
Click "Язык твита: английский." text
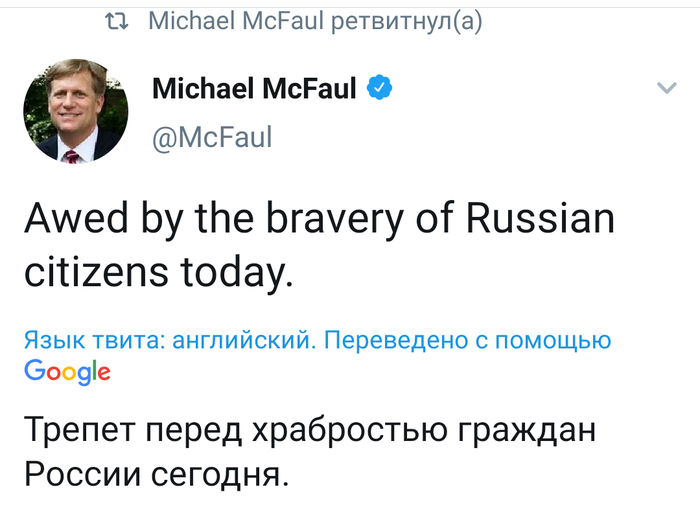[x=169, y=341]
